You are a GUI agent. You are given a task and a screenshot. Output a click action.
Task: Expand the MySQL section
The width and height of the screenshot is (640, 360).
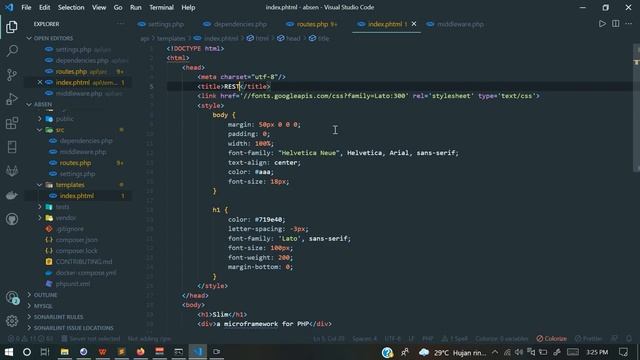(43, 306)
